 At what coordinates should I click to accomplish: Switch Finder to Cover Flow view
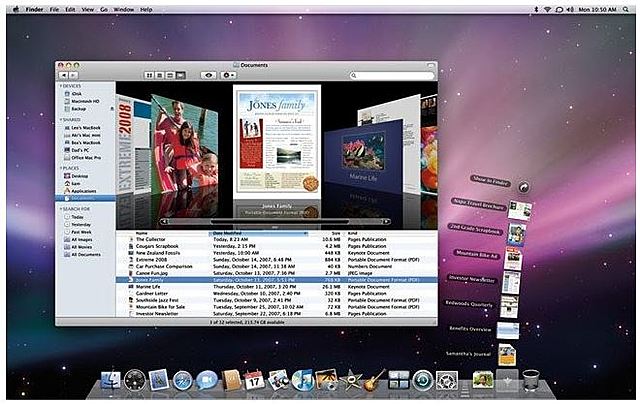[x=180, y=76]
